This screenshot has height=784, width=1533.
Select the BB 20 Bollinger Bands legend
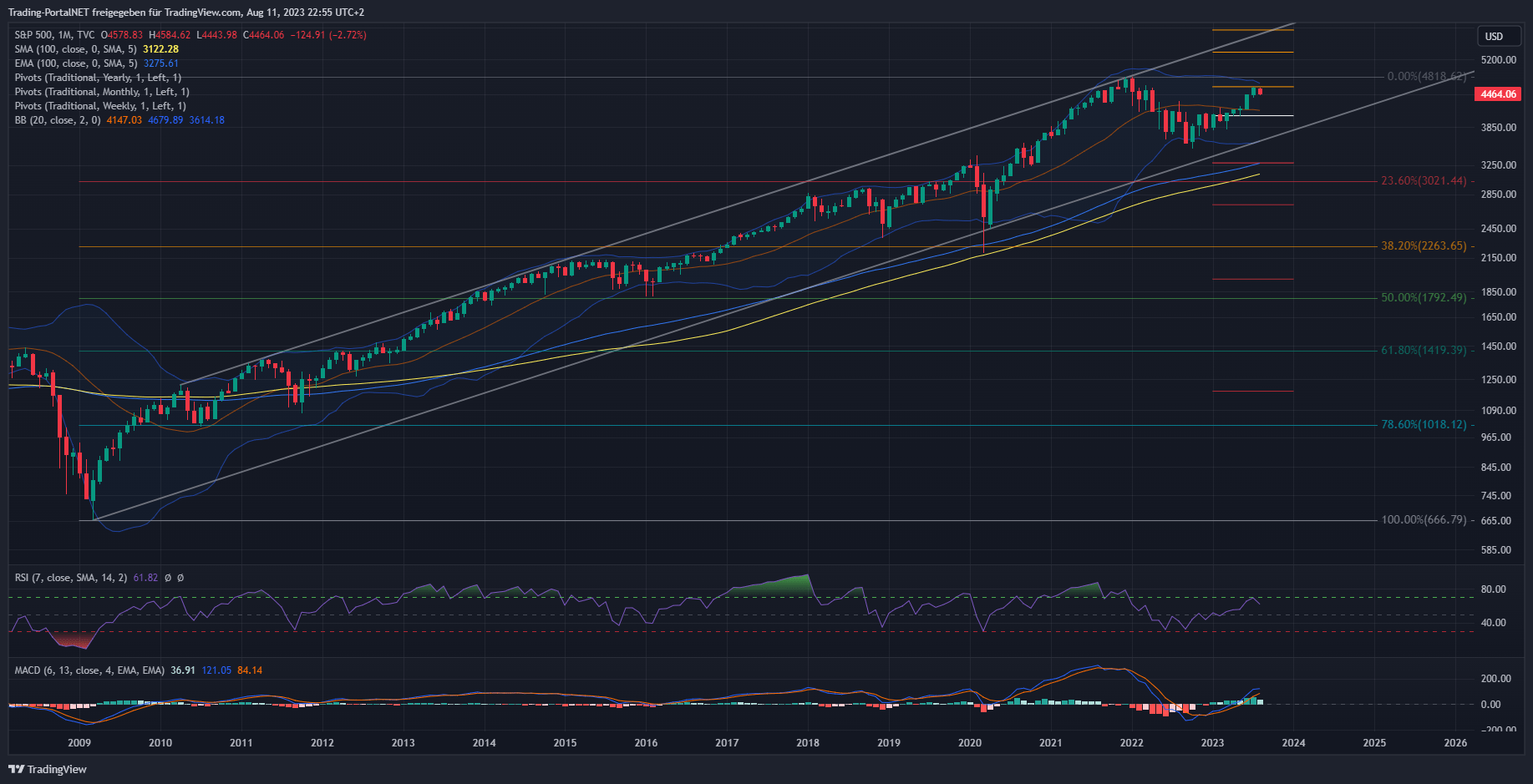point(57,120)
